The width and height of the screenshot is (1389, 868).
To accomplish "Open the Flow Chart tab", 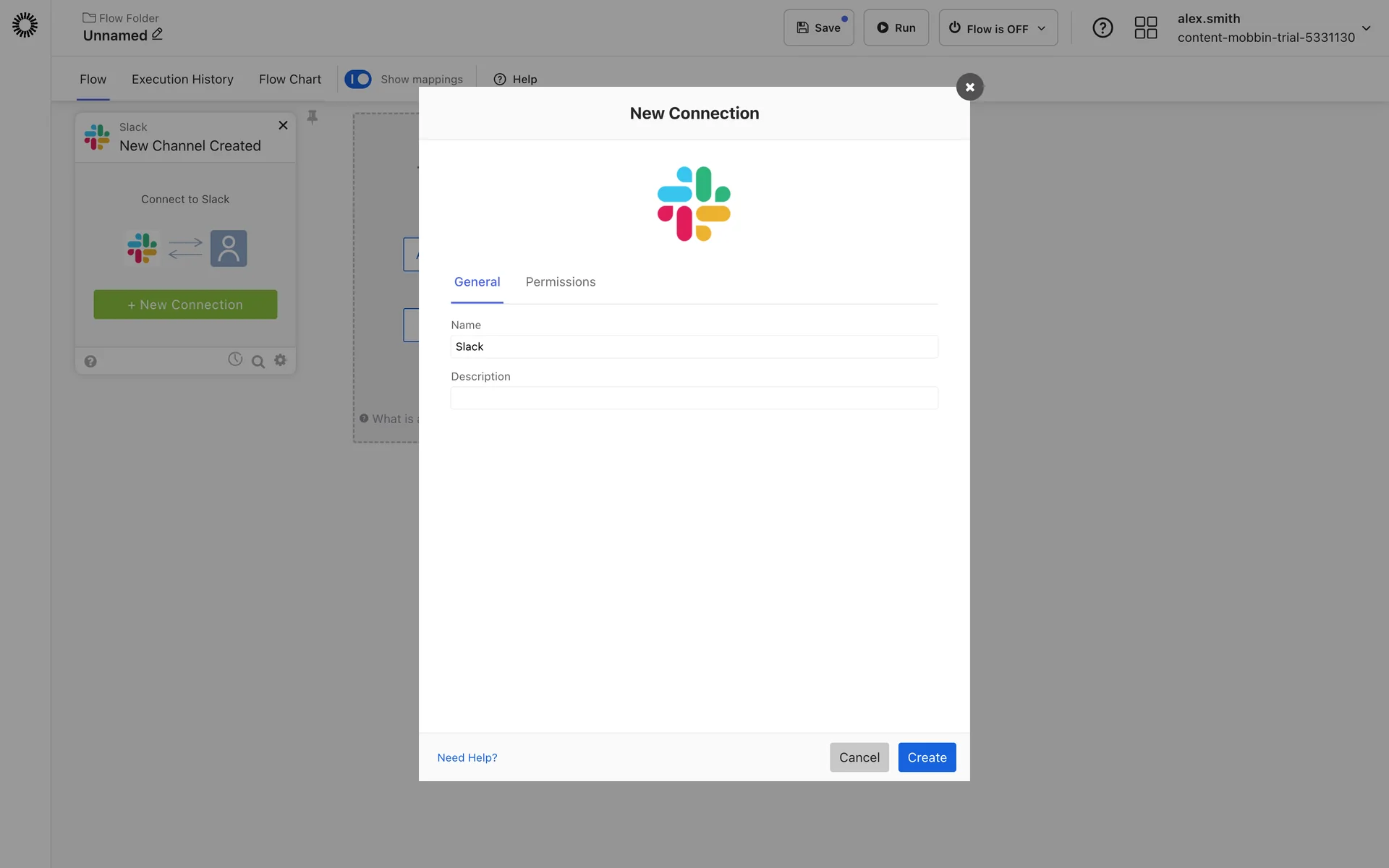I will (x=289, y=80).
